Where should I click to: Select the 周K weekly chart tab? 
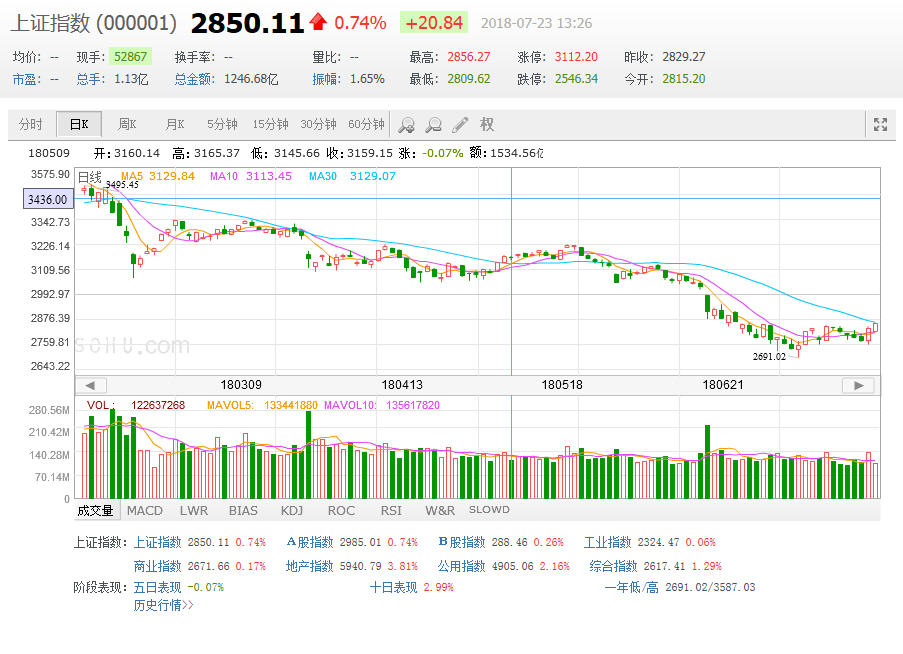[127, 125]
